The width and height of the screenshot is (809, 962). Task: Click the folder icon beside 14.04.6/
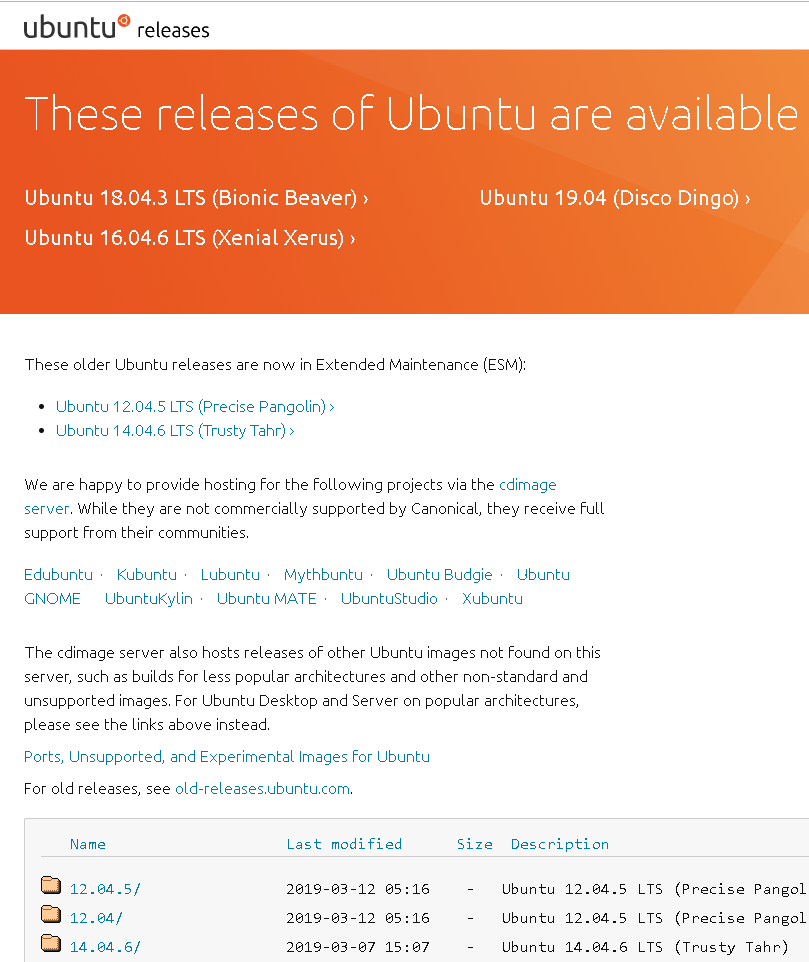pos(51,943)
